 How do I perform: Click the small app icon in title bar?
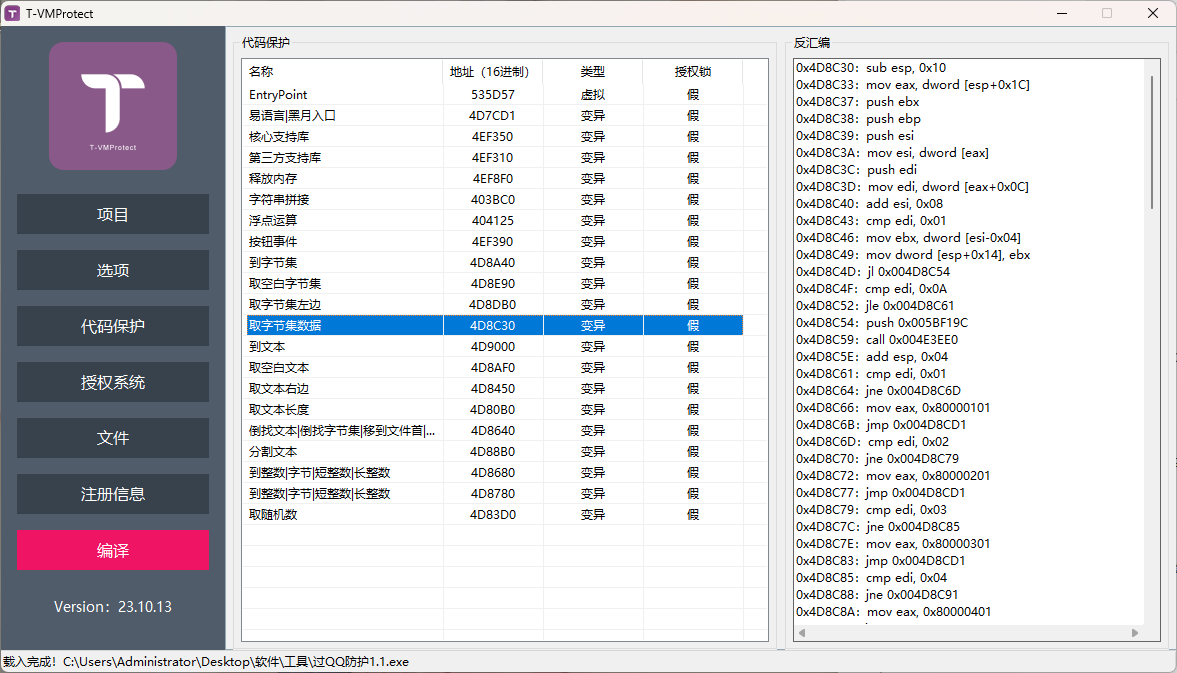pos(13,13)
